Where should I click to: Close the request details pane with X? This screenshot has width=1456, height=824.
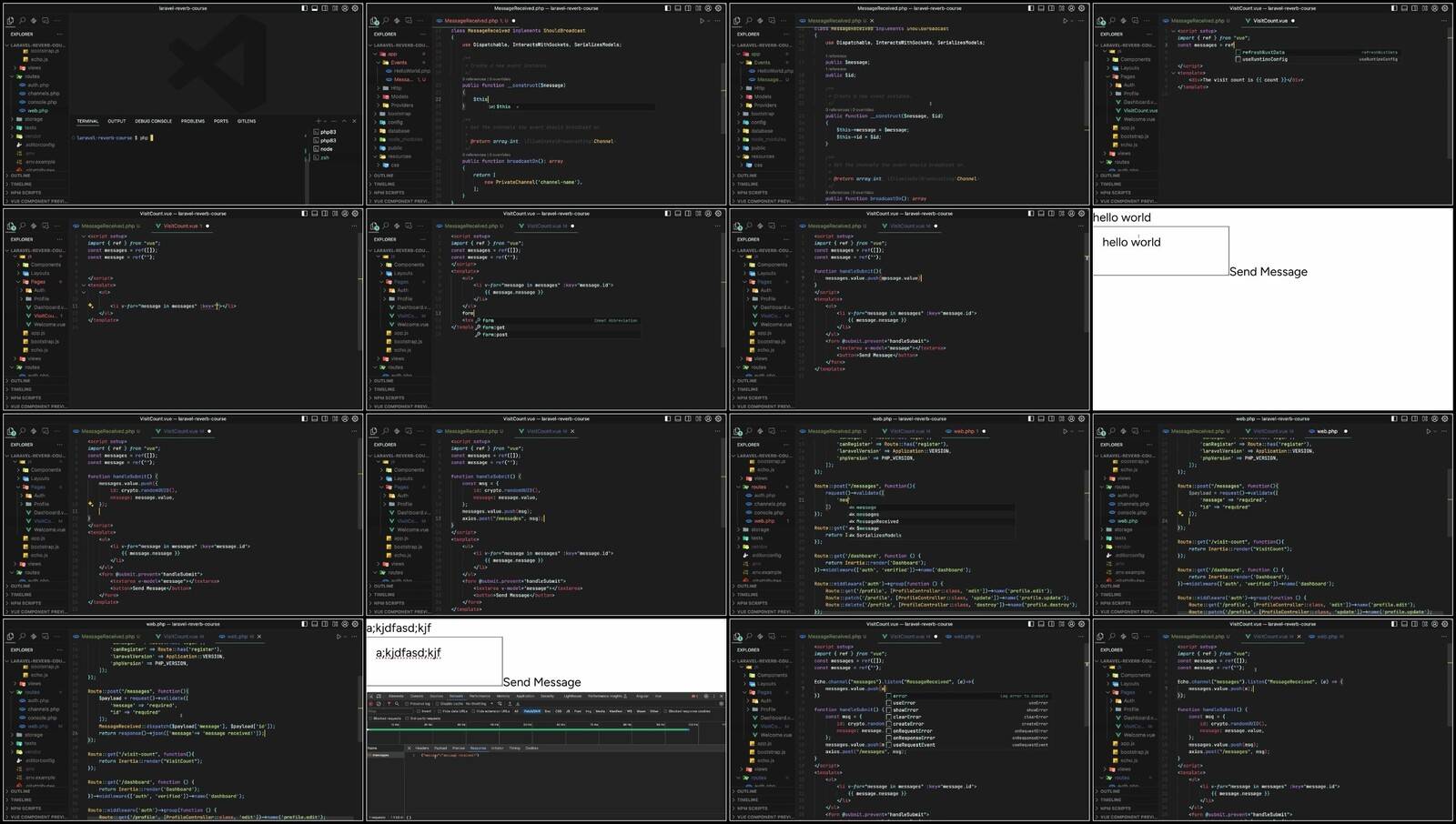[409, 748]
